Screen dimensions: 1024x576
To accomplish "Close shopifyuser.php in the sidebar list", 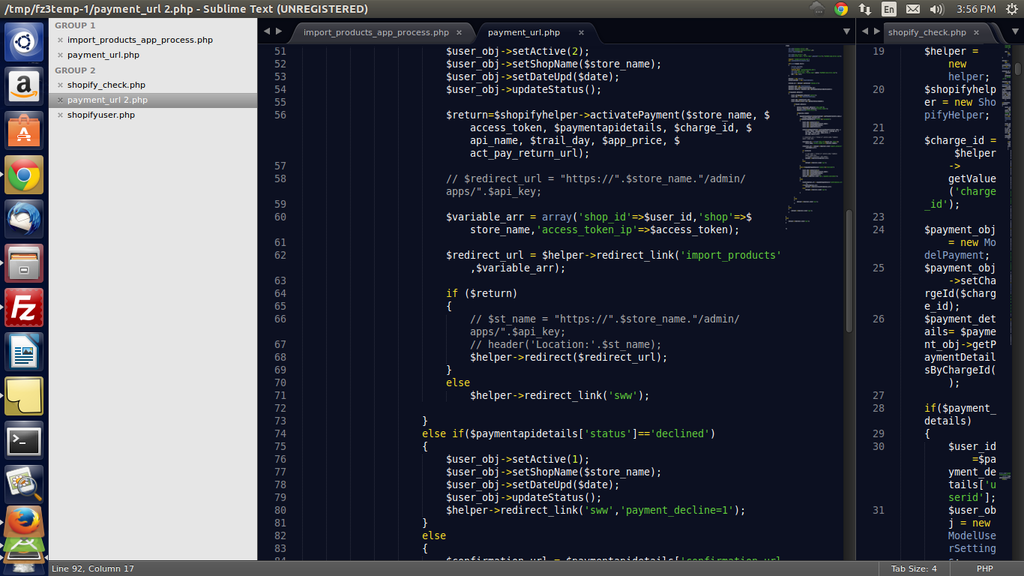I will (60, 116).
